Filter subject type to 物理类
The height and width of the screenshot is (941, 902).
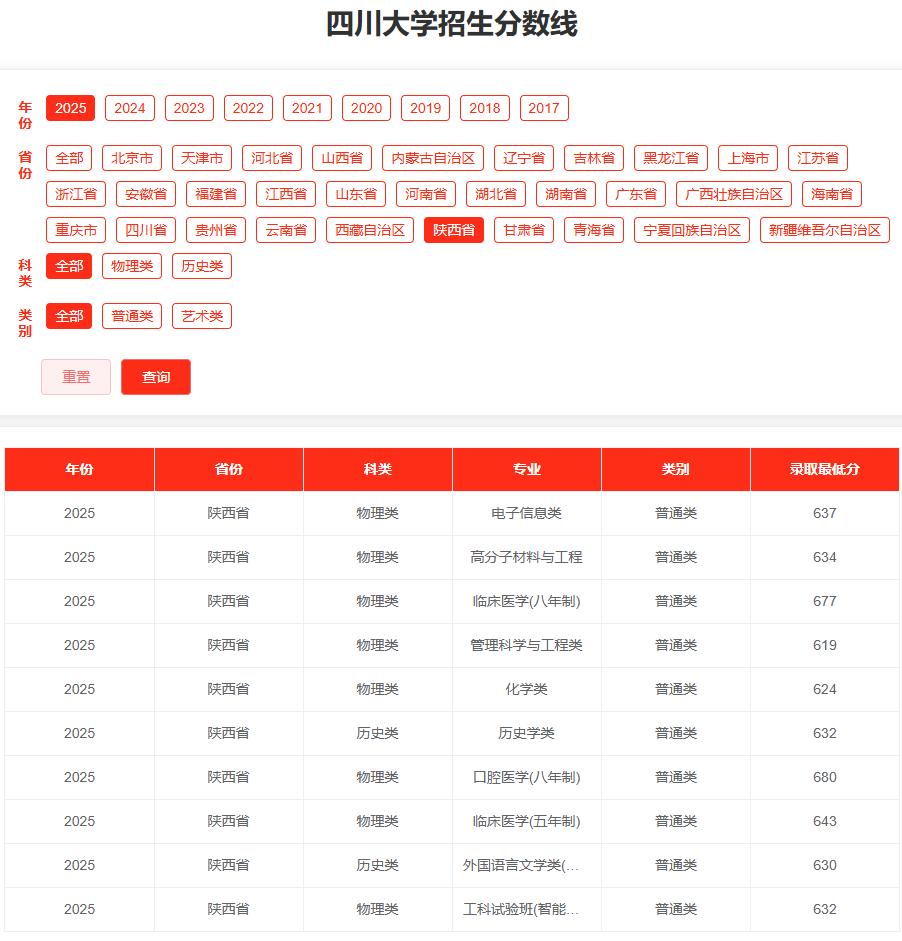coord(132,266)
